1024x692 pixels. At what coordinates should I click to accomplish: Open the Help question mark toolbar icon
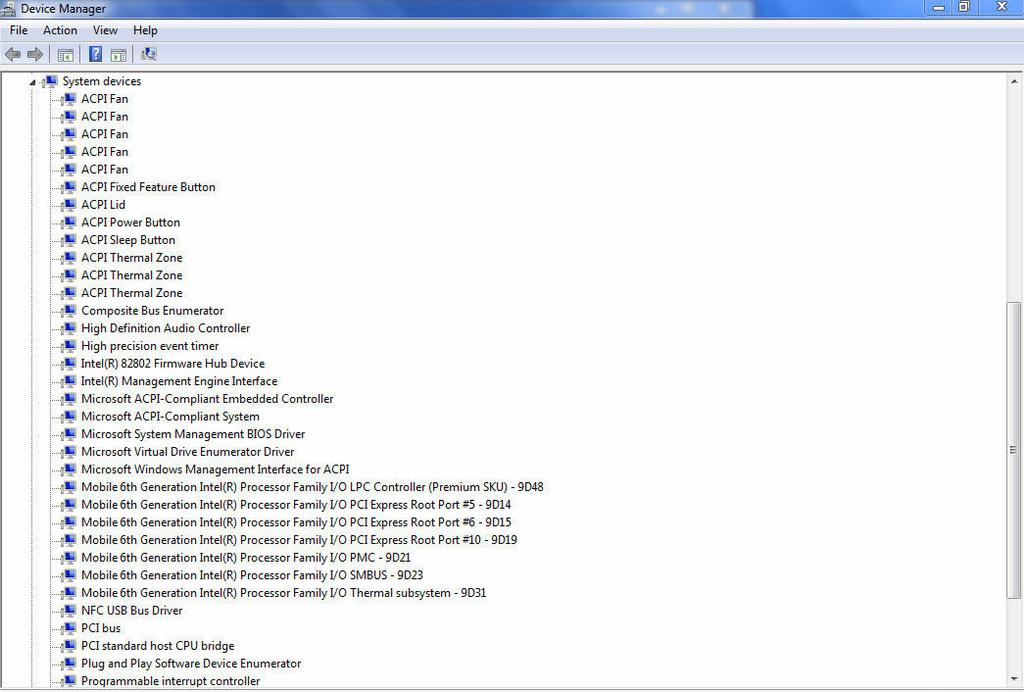coord(95,54)
